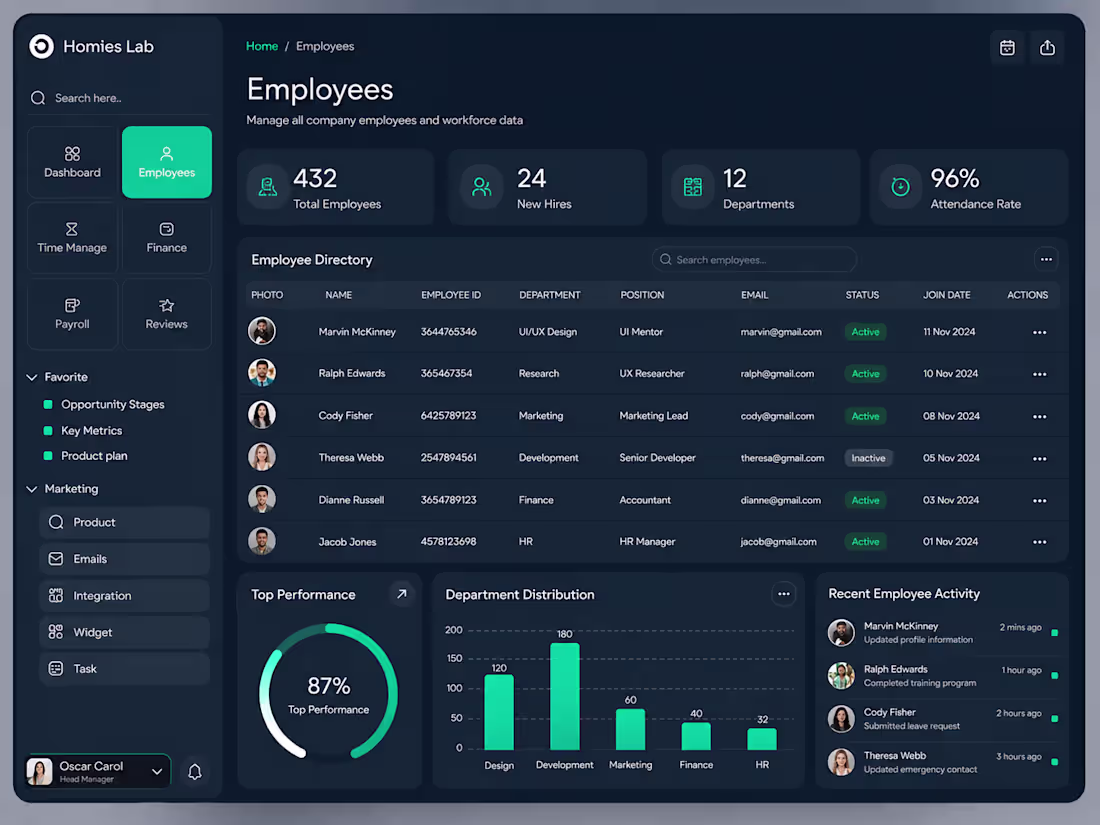
Task: Collapse the Favorite section
Action: point(32,377)
